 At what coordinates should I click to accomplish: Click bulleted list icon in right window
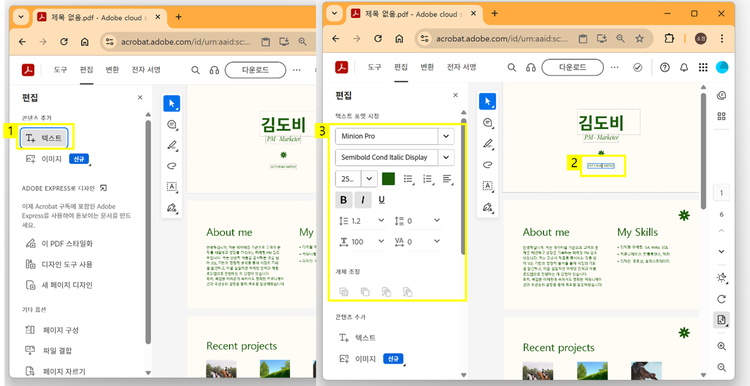[408, 179]
